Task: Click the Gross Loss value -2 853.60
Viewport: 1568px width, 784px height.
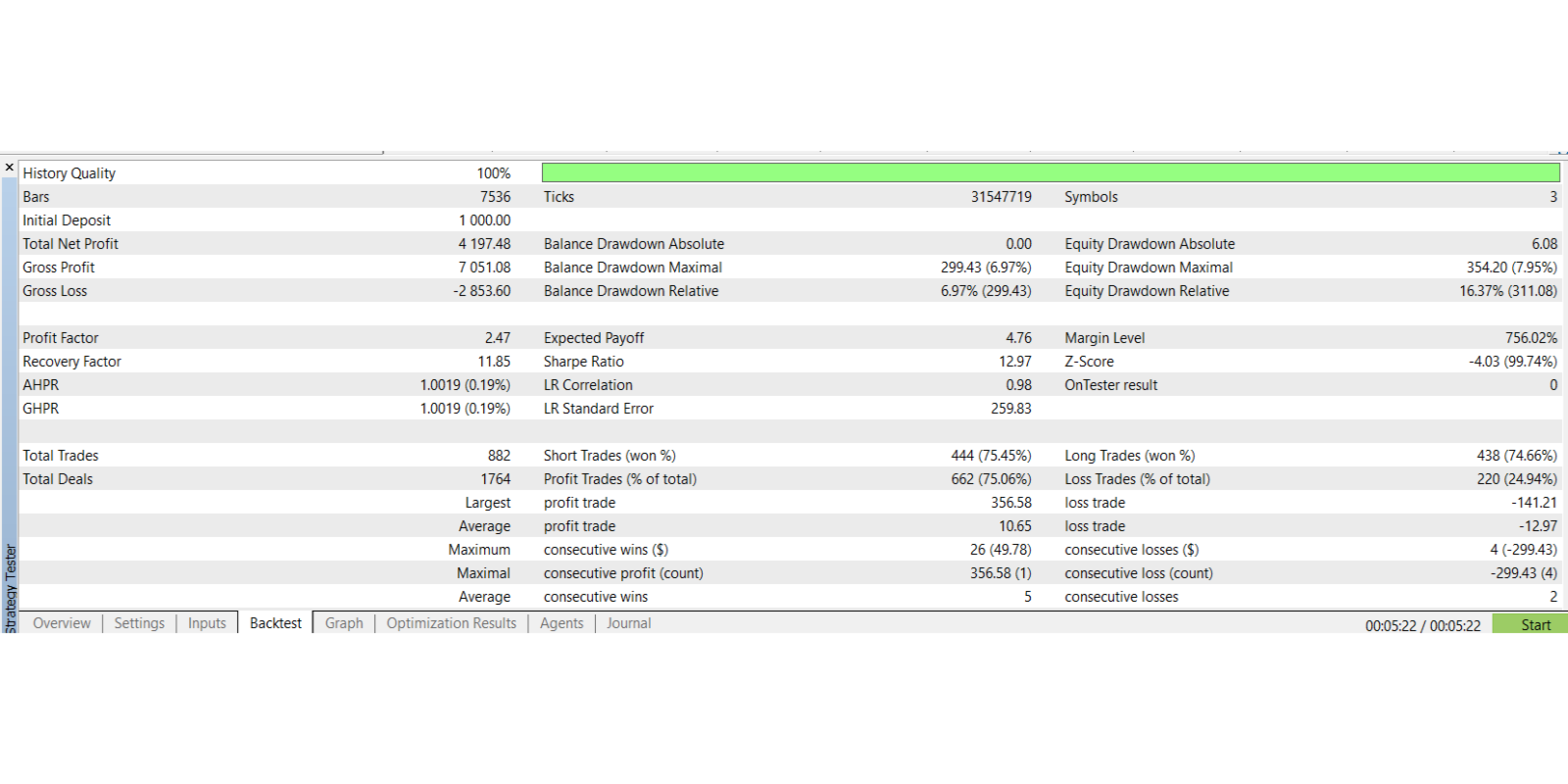Action: coord(482,291)
